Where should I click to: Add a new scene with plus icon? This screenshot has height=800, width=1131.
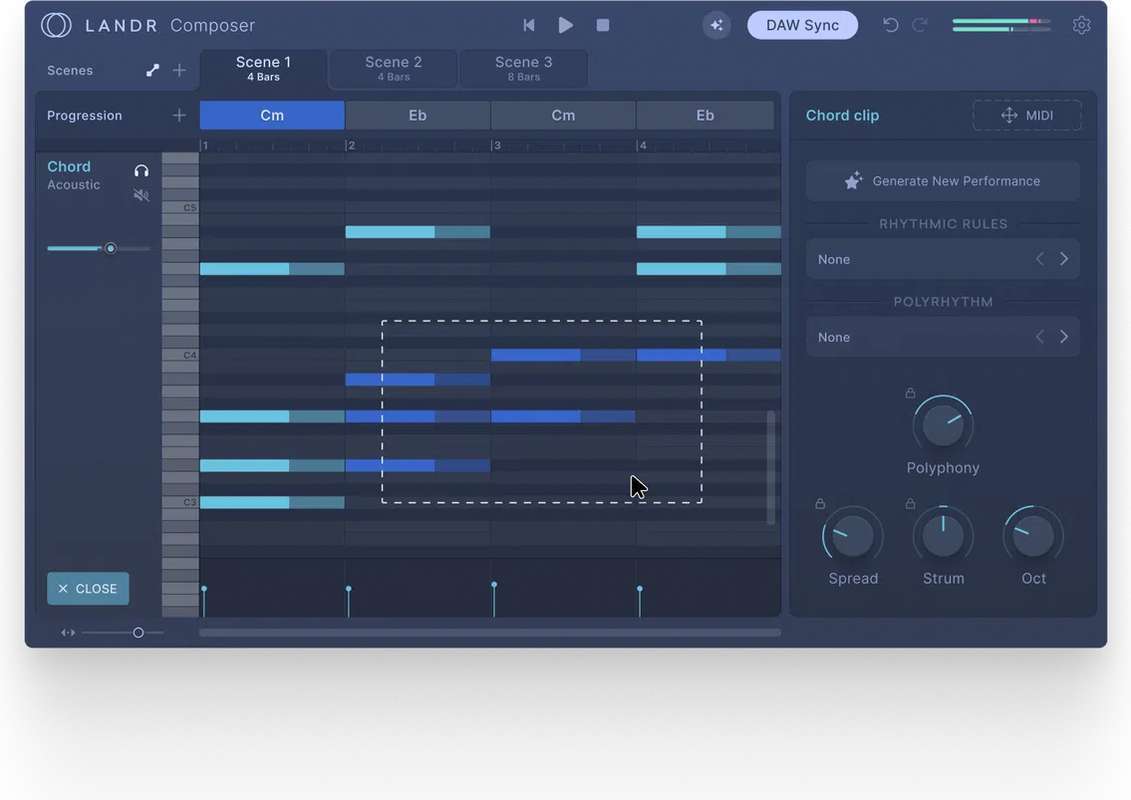[x=179, y=70]
